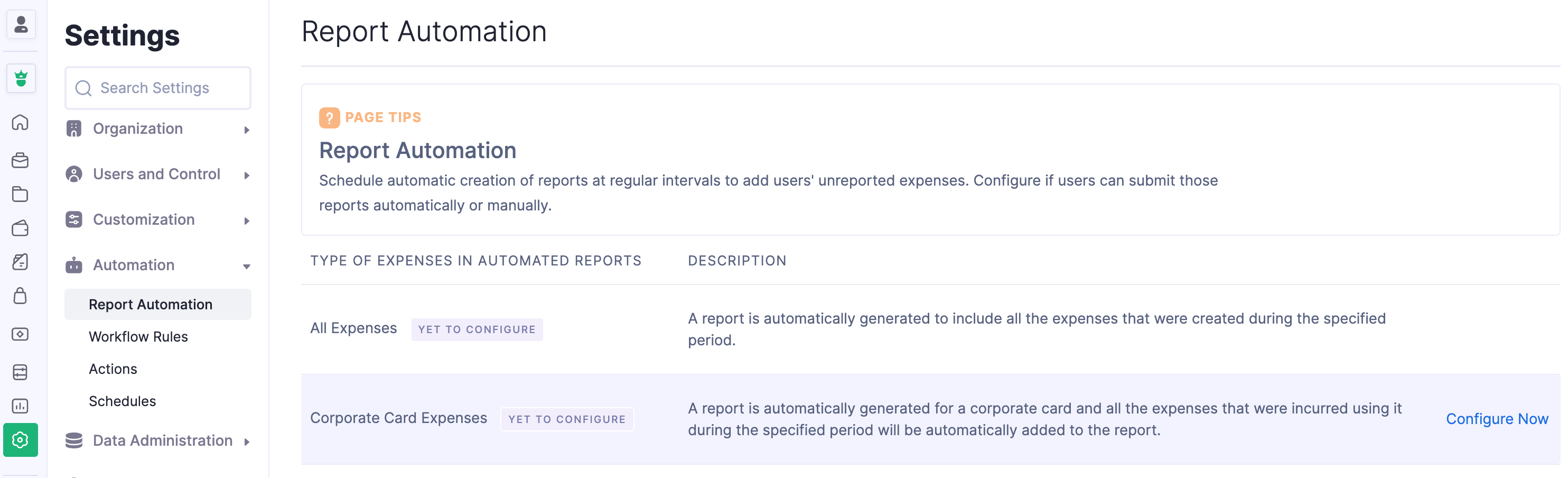Select the crown admin view icon
1568x478 pixels.
click(x=21, y=78)
